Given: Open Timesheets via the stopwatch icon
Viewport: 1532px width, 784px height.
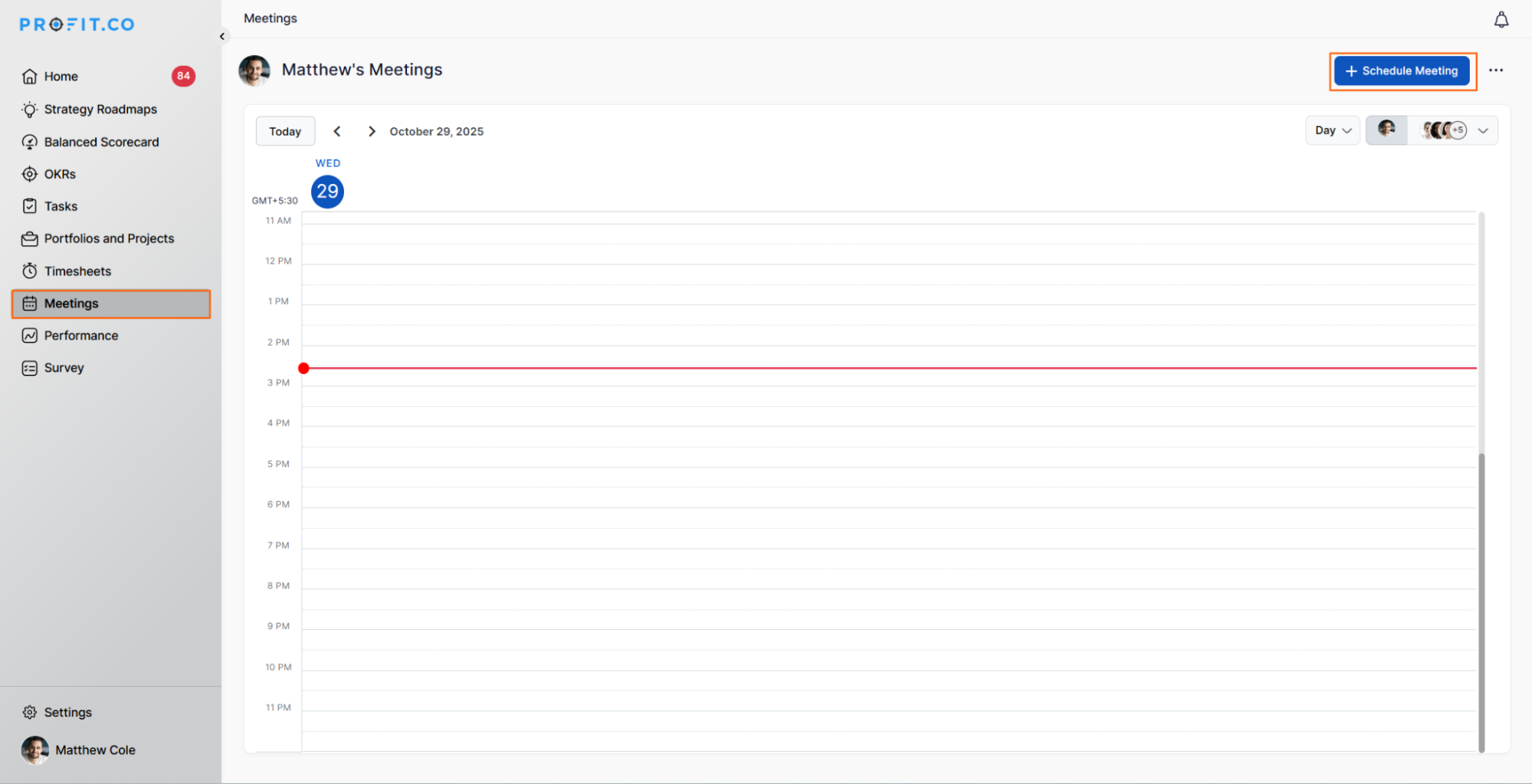Looking at the screenshot, I should [30, 271].
